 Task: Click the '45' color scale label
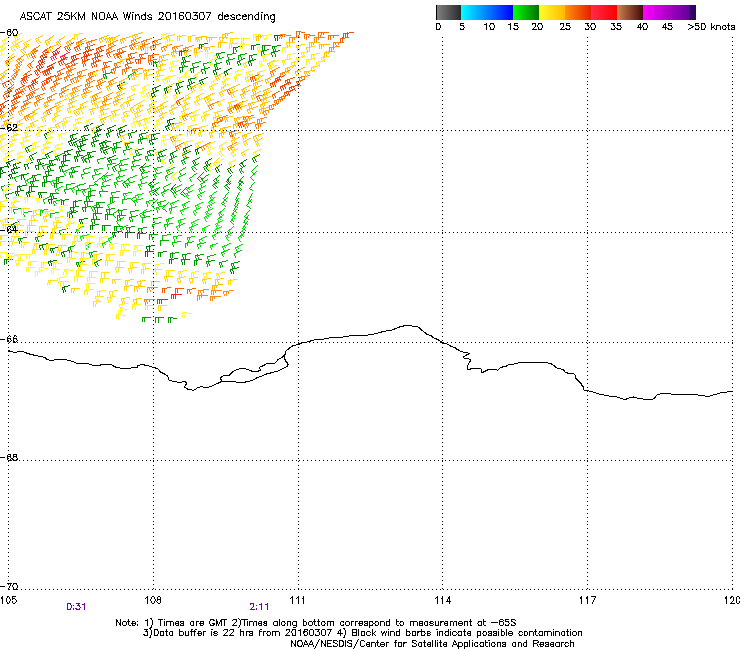(667, 27)
